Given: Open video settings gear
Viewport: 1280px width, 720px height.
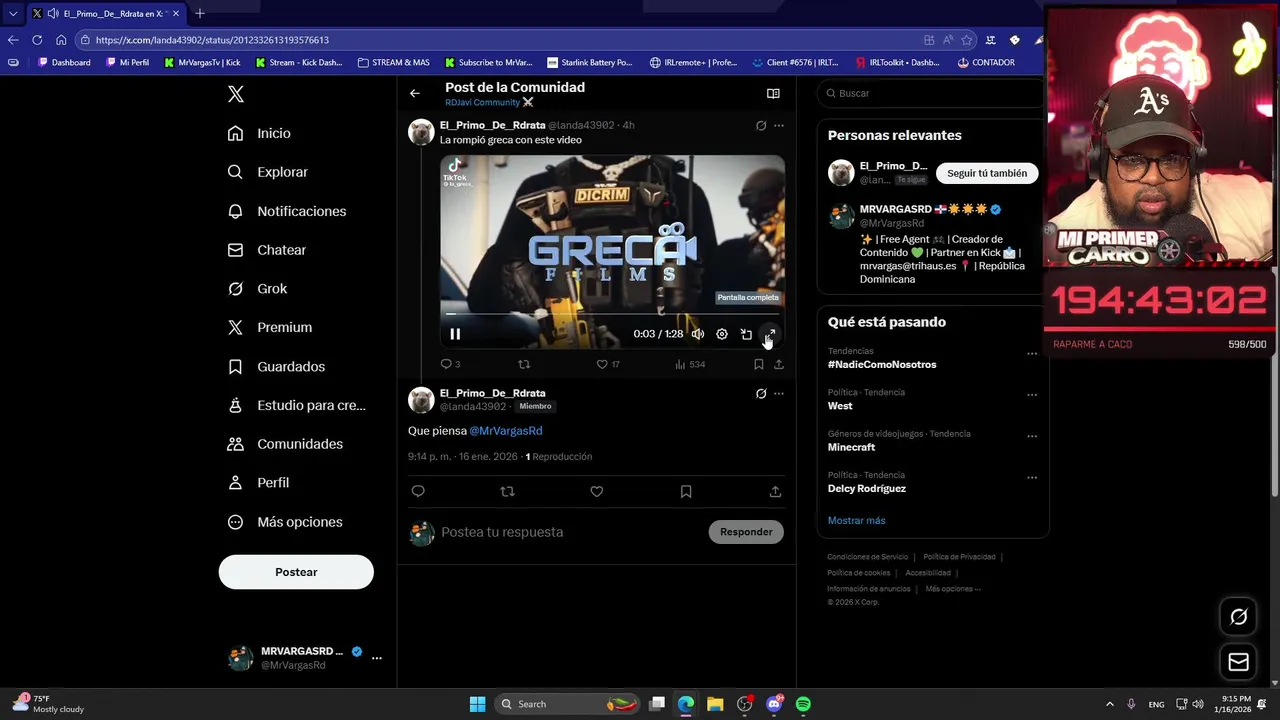Looking at the screenshot, I should pyautogui.click(x=722, y=334).
